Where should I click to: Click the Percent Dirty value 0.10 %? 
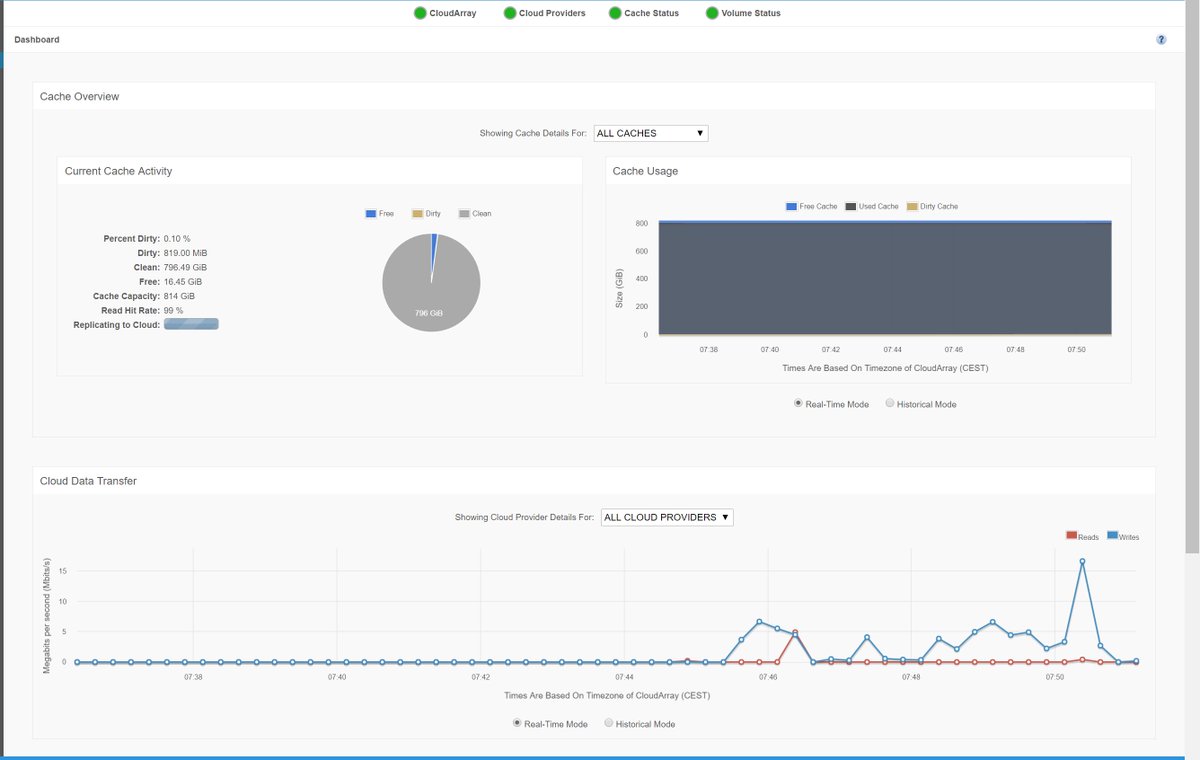[177, 239]
